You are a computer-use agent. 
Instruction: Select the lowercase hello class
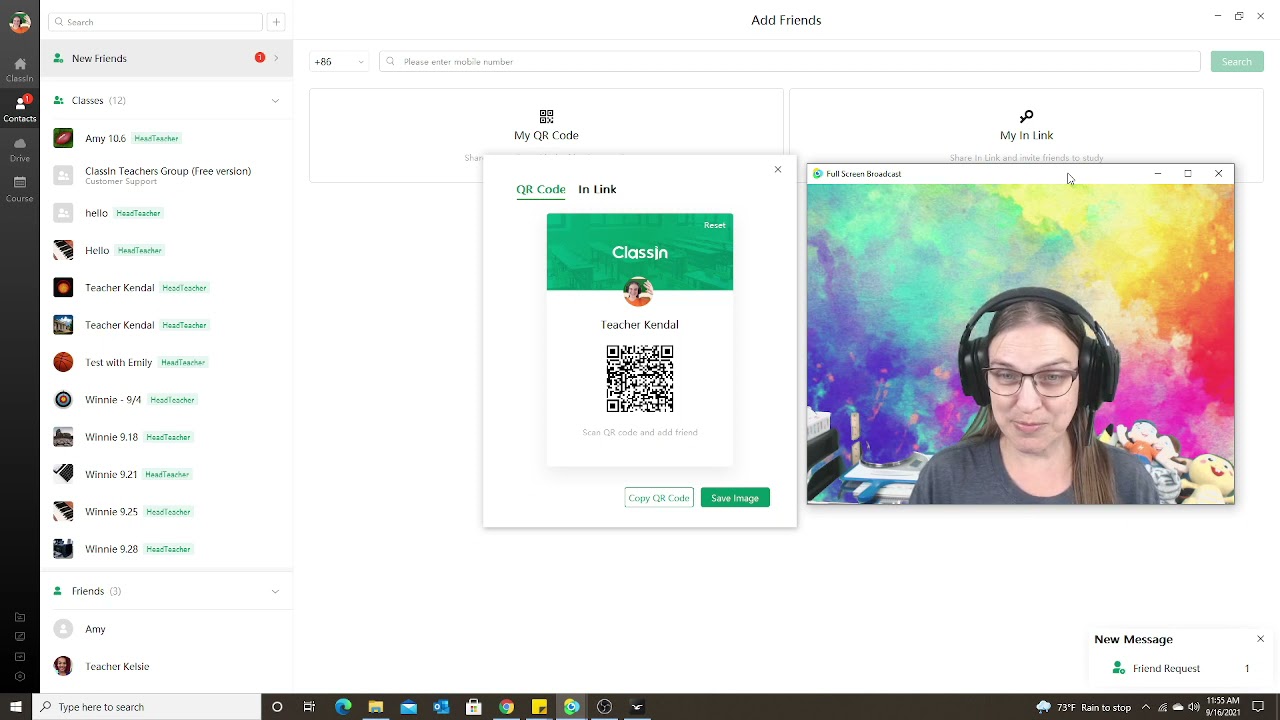(x=167, y=213)
